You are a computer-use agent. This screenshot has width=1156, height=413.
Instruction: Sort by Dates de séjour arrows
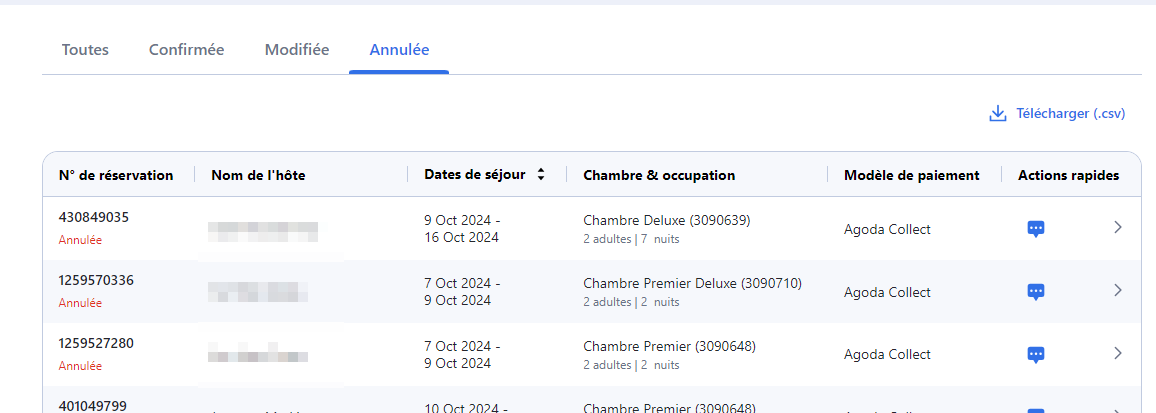pyautogui.click(x=540, y=175)
